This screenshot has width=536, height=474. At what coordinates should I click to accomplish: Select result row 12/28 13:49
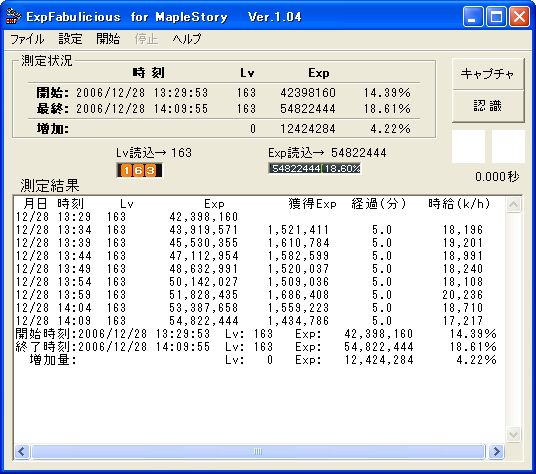click(x=250, y=269)
